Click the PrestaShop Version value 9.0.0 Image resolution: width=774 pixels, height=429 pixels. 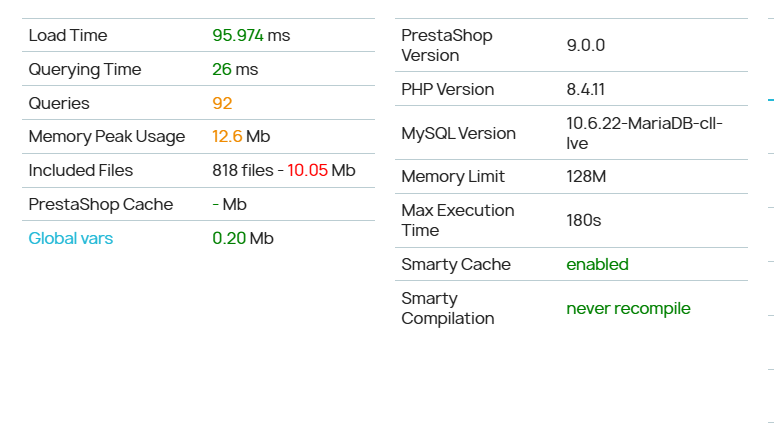point(585,45)
